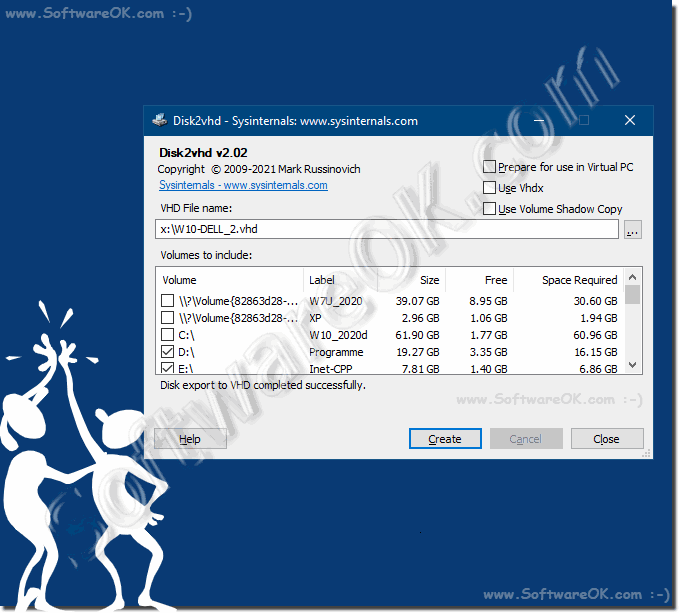679x613 pixels.
Task: Click the 39.07 GB size value
Action: [417, 301]
